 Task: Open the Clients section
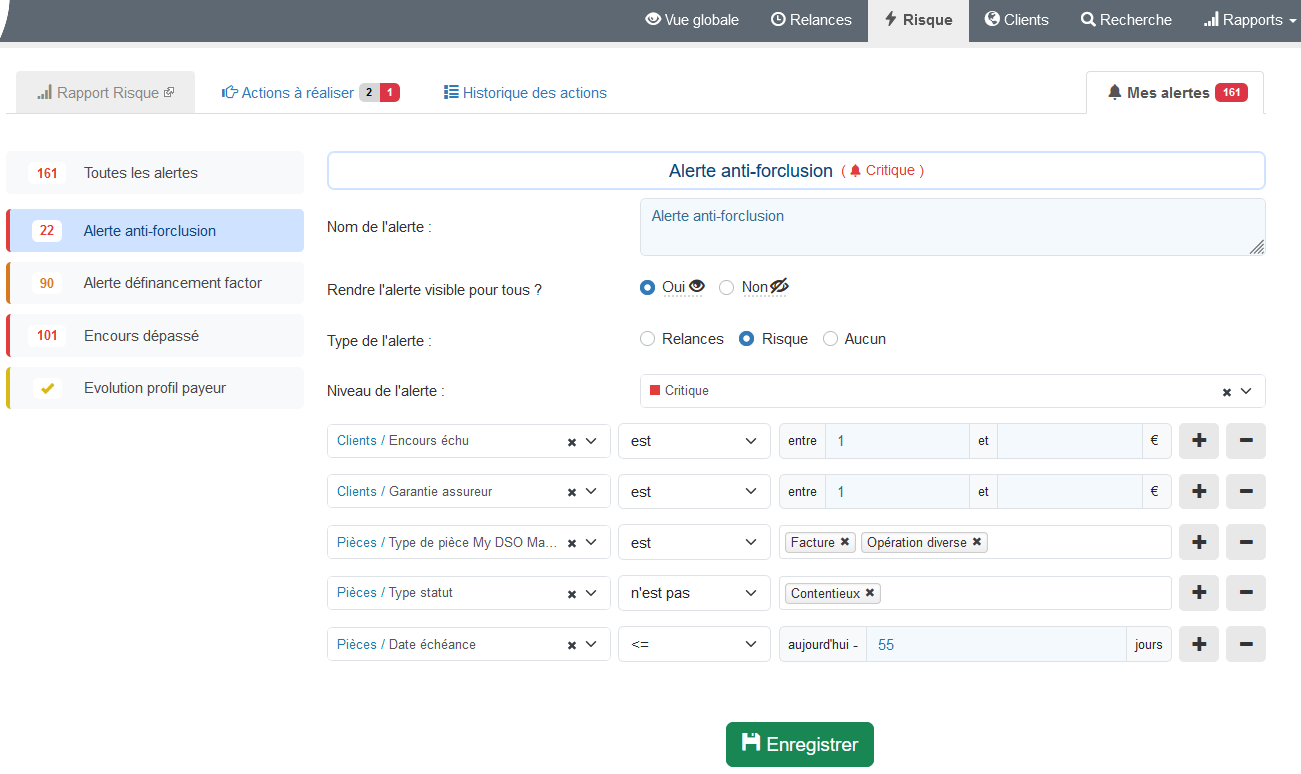pos(1016,20)
